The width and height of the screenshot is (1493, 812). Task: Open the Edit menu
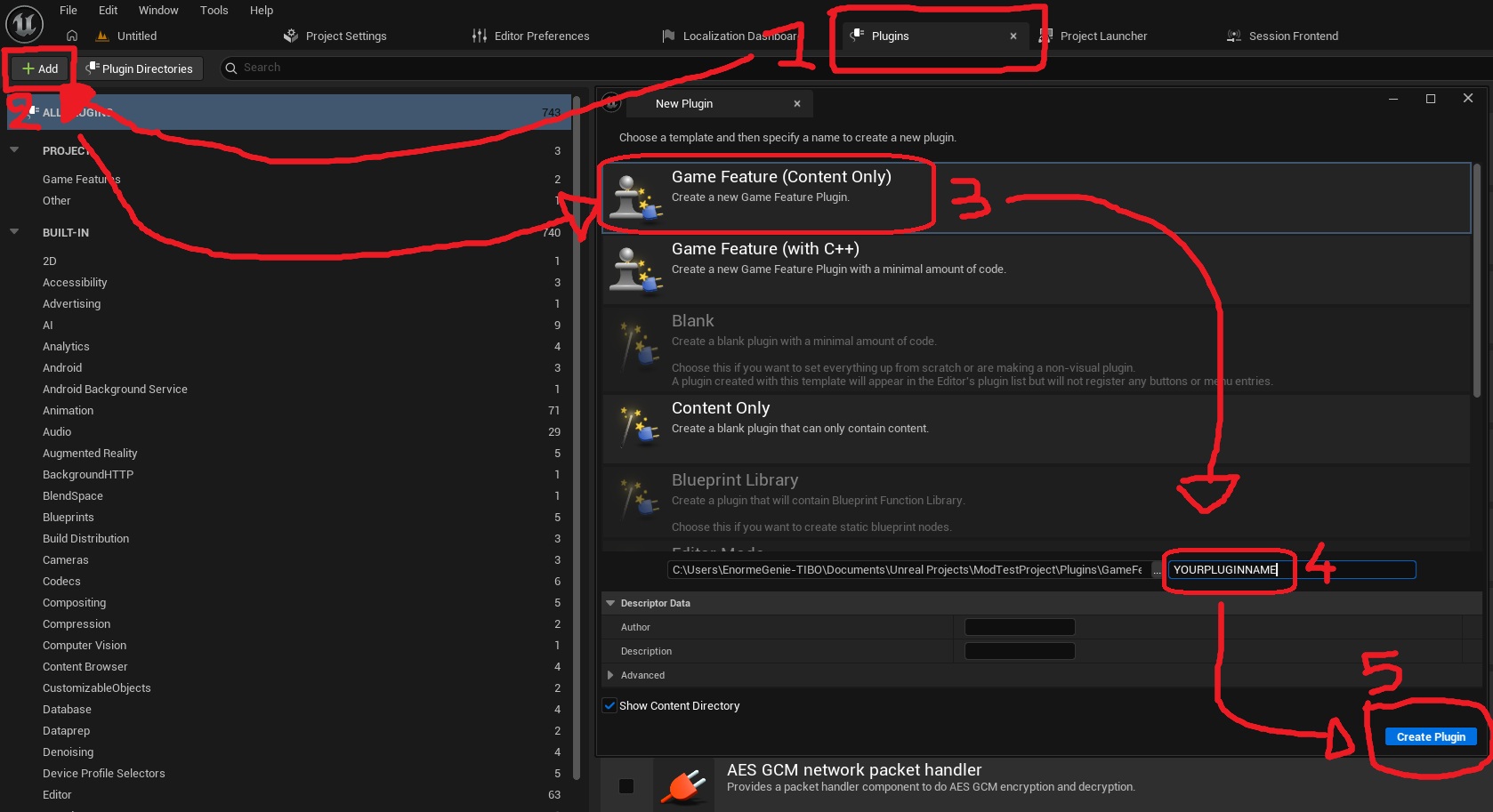[x=108, y=10]
